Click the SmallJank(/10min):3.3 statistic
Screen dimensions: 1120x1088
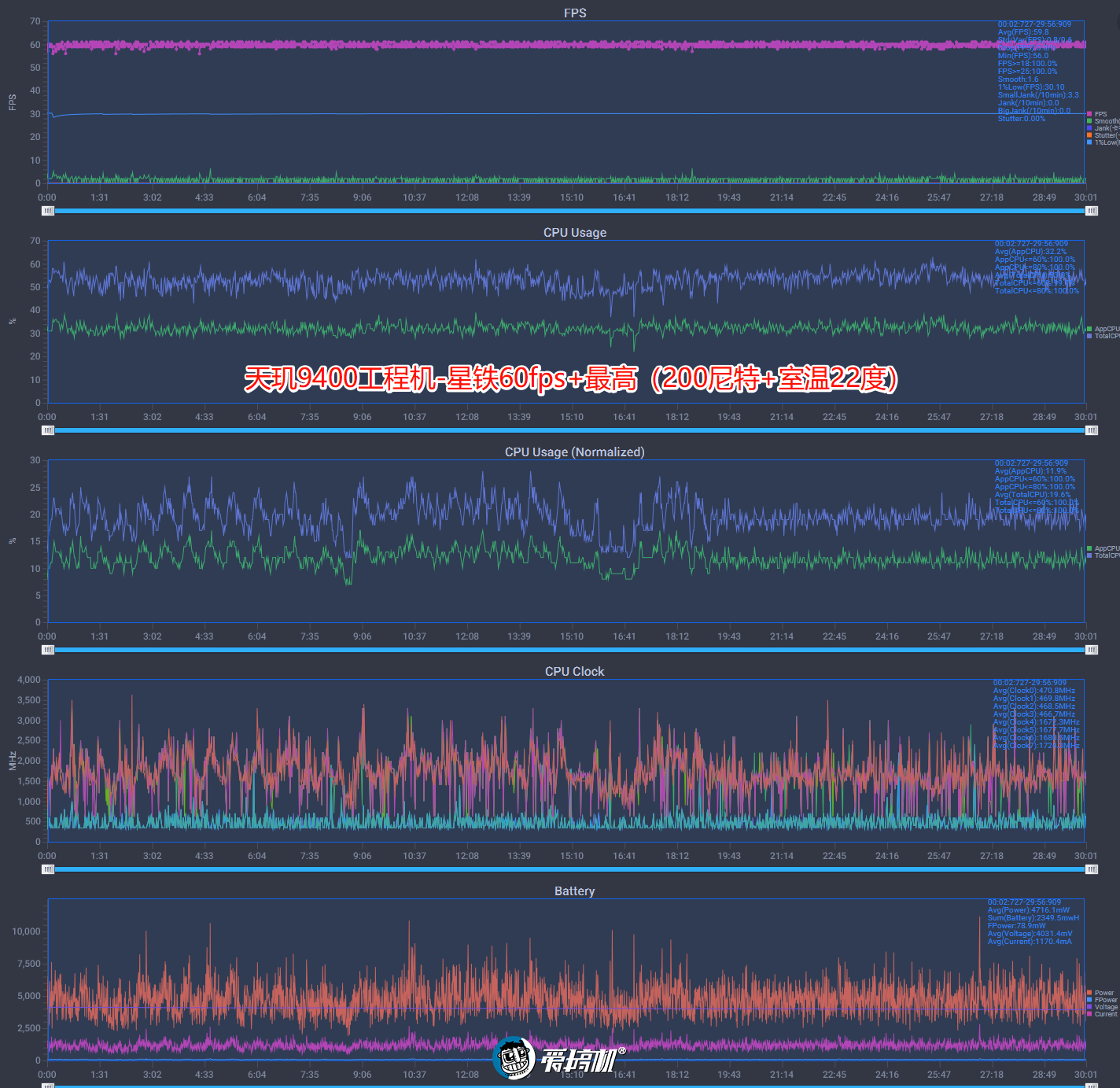tap(1038, 95)
